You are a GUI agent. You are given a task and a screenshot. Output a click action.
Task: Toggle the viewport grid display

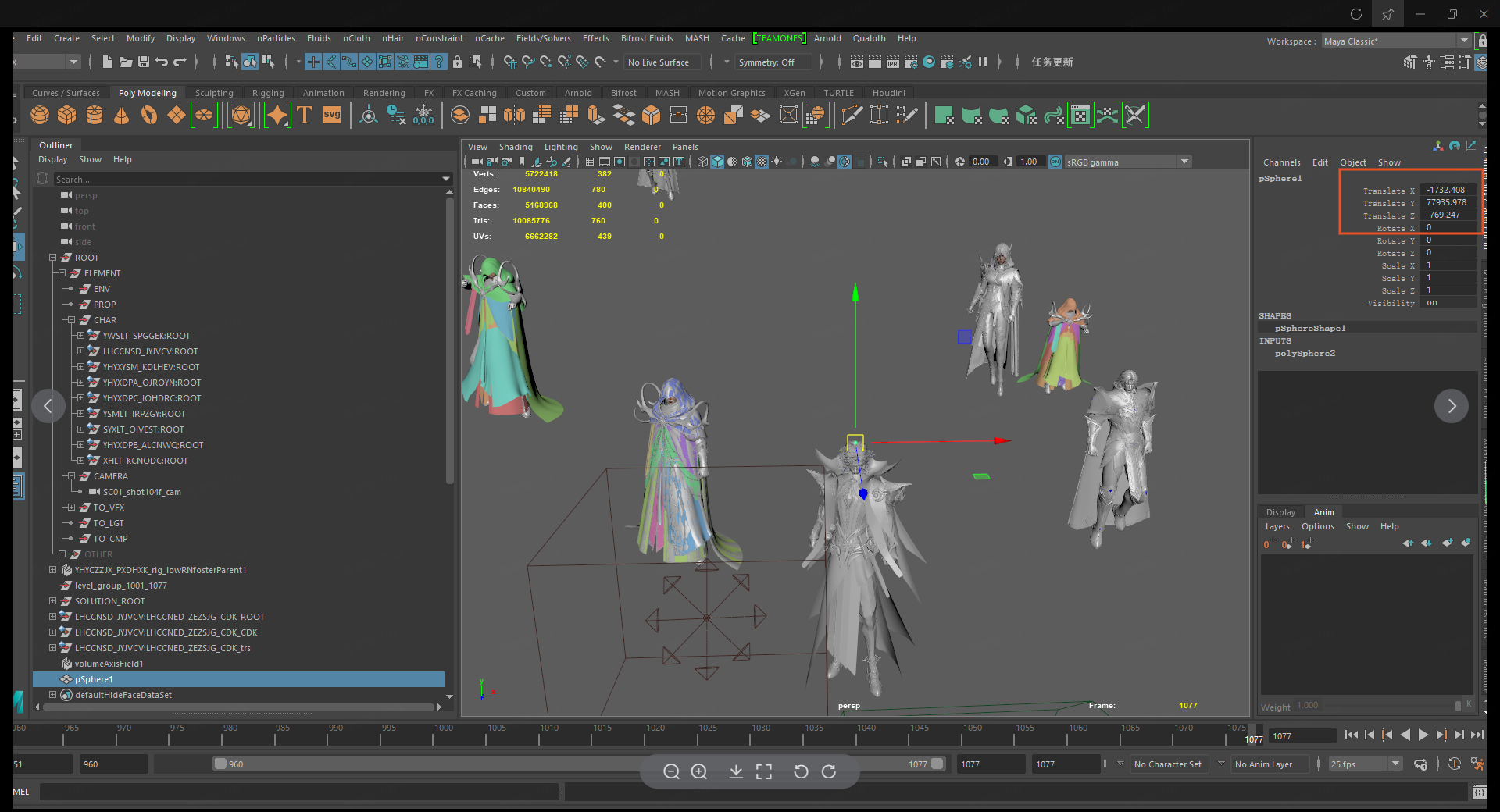(x=590, y=162)
